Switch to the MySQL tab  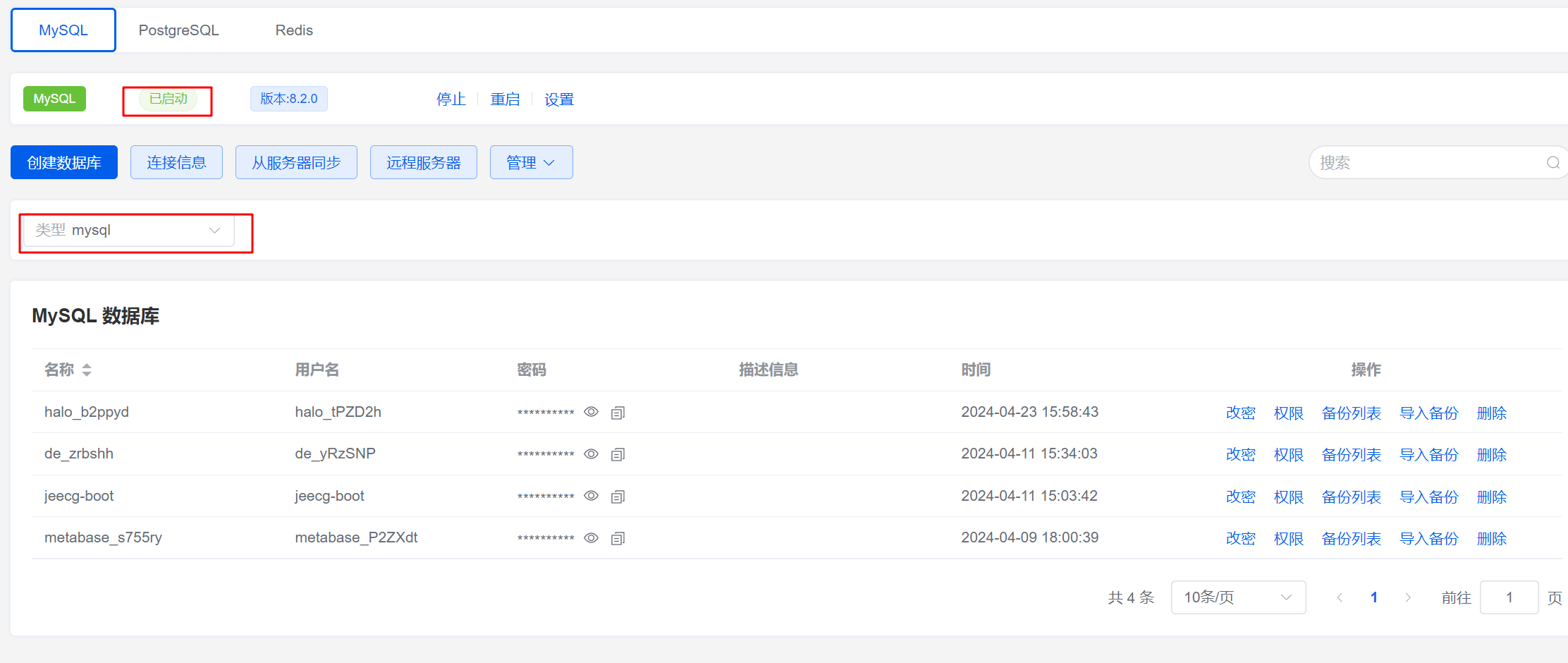tap(63, 30)
